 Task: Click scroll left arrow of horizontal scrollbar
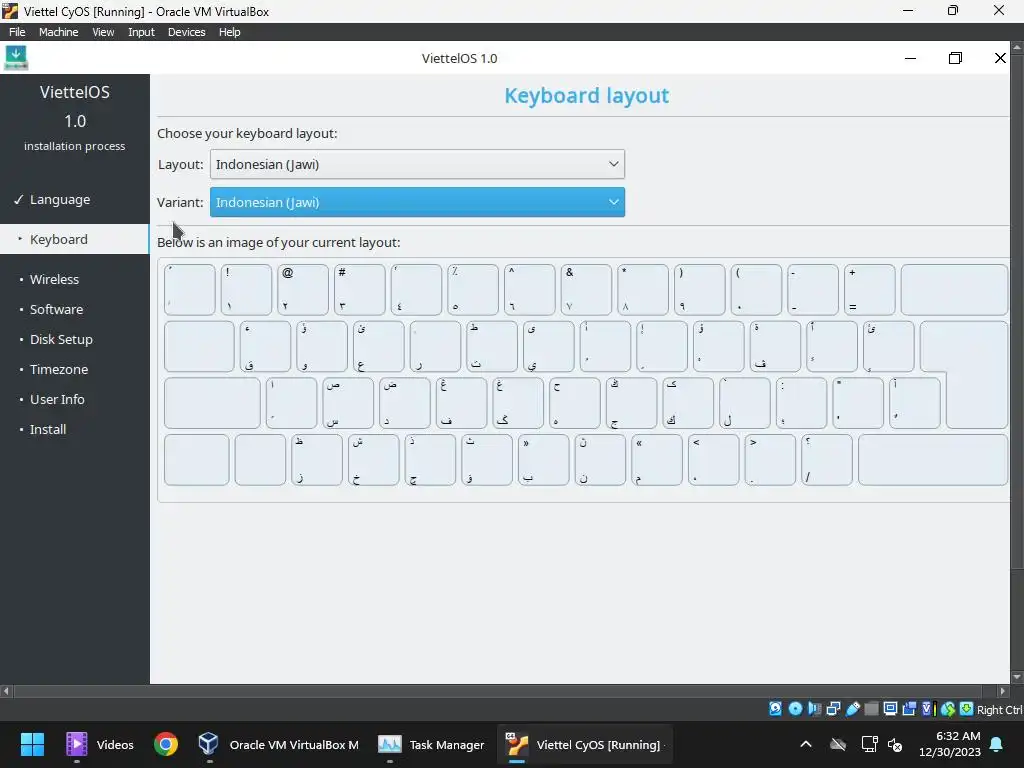[6, 690]
